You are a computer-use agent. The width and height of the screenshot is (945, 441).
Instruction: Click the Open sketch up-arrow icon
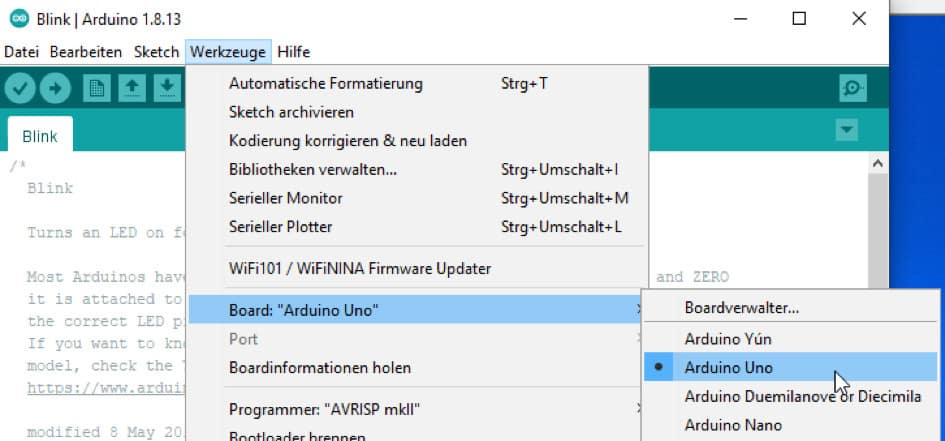(132, 89)
